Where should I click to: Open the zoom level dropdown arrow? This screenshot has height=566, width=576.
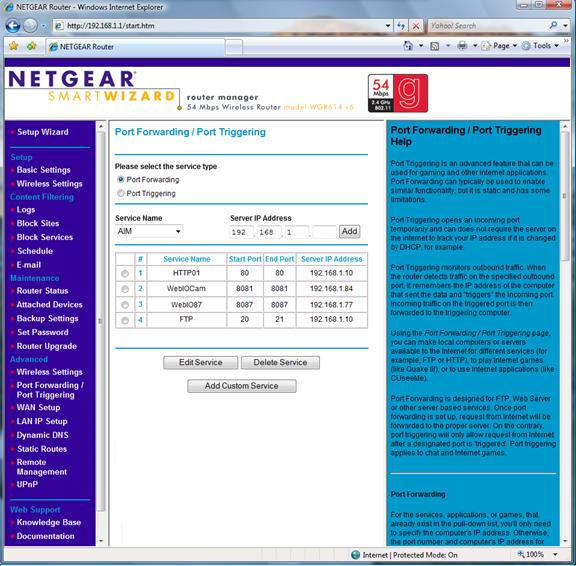[555, 554]
